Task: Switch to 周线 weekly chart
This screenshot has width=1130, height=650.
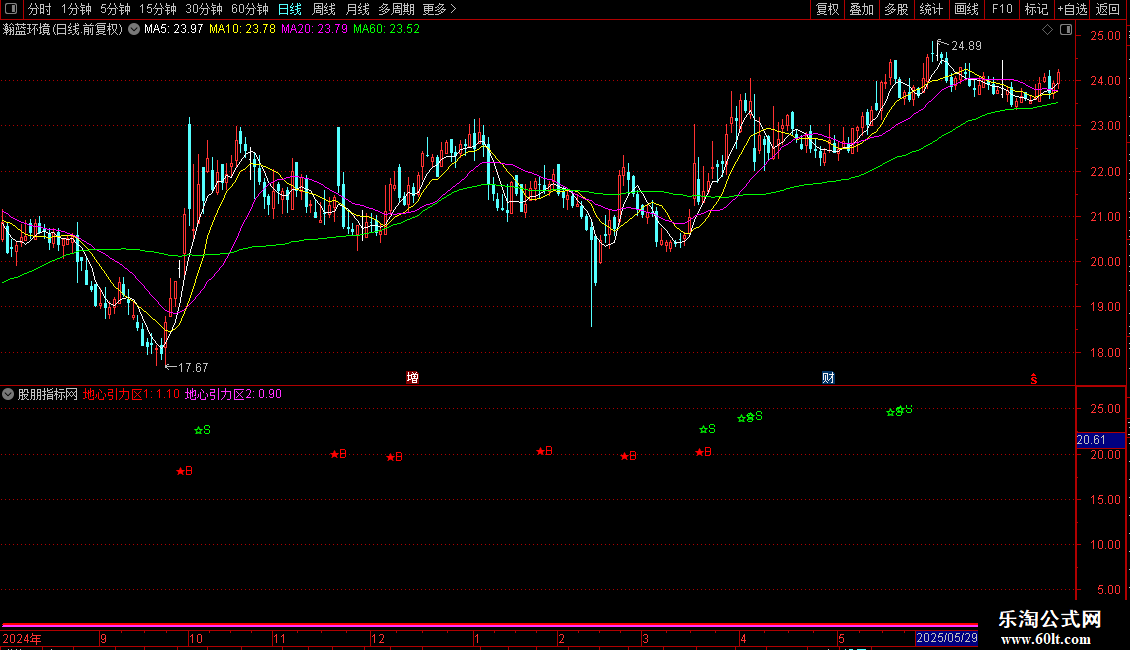Action: pos(324,9)
